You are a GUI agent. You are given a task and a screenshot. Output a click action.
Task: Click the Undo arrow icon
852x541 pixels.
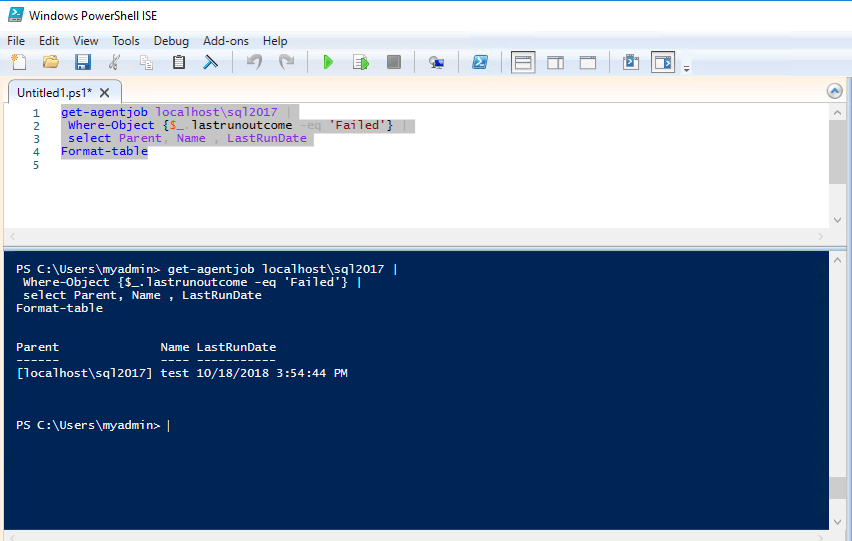pos(254,62)
